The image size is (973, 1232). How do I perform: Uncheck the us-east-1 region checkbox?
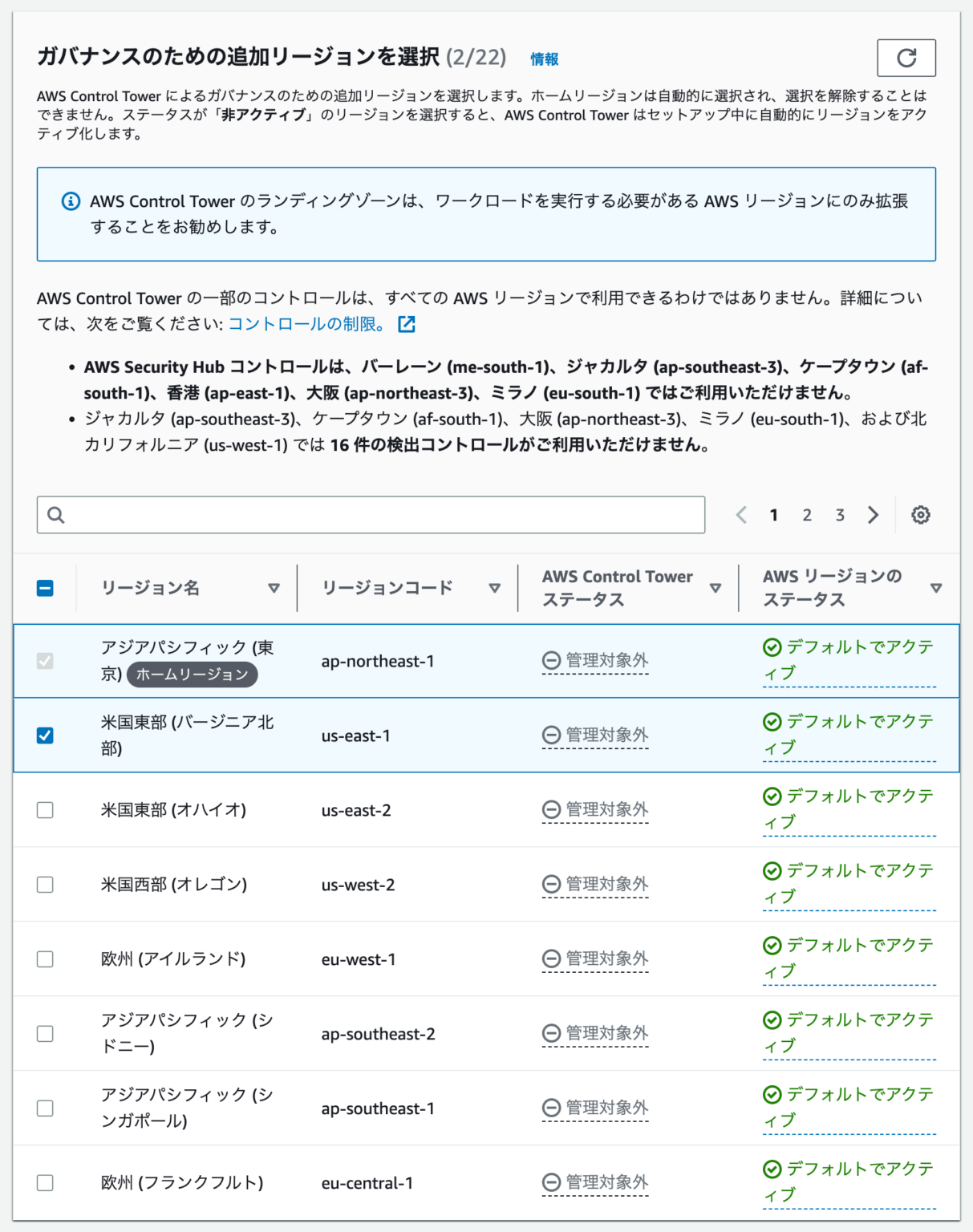tap(45, 735)
